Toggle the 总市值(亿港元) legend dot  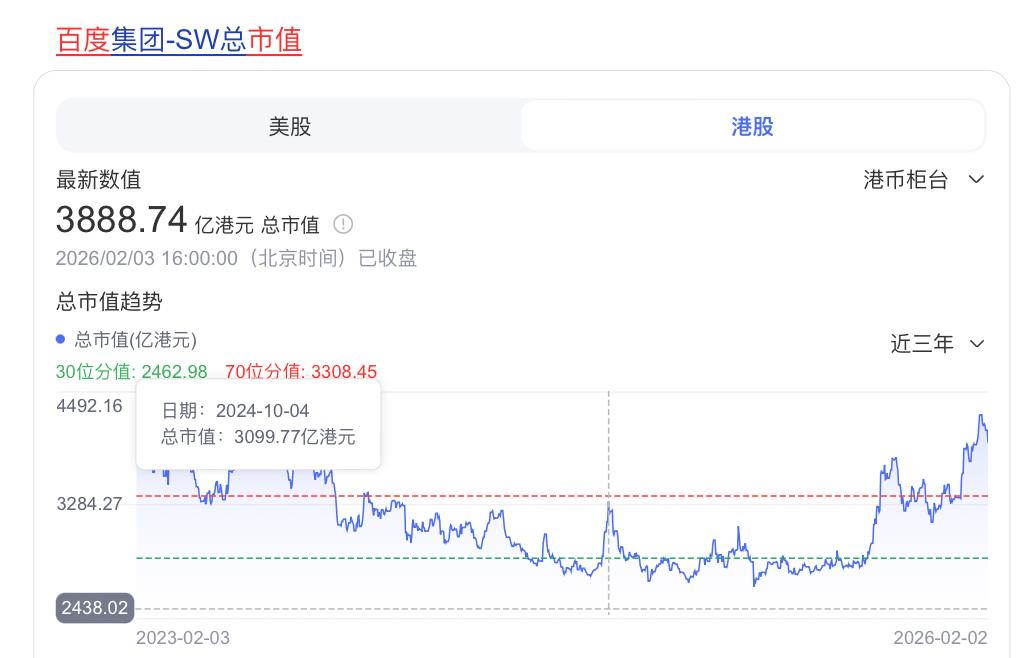click(x=61, y=339)
